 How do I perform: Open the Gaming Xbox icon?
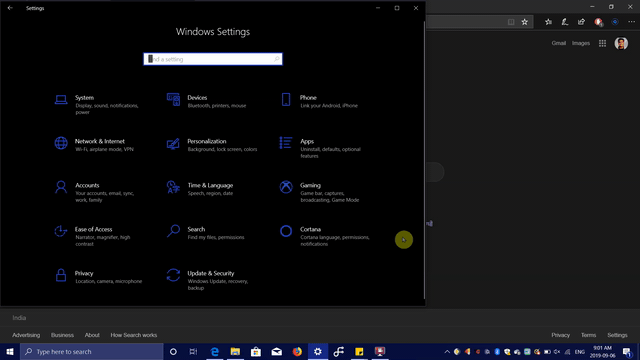(286, 187)
